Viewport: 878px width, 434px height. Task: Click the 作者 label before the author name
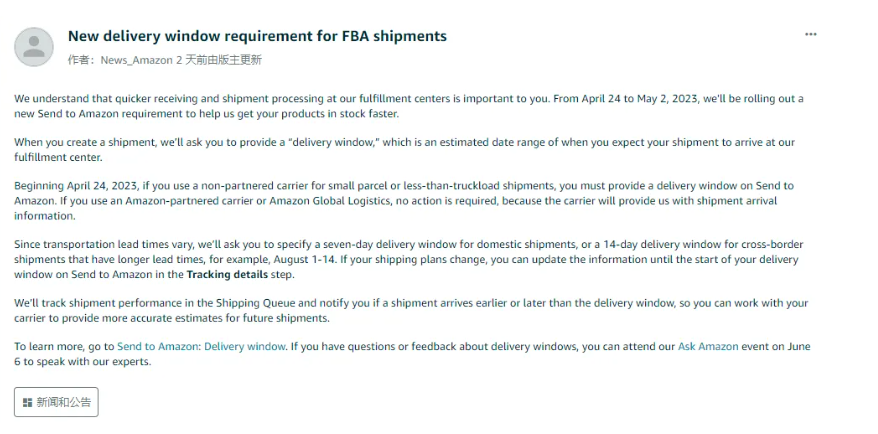(83, 60)
